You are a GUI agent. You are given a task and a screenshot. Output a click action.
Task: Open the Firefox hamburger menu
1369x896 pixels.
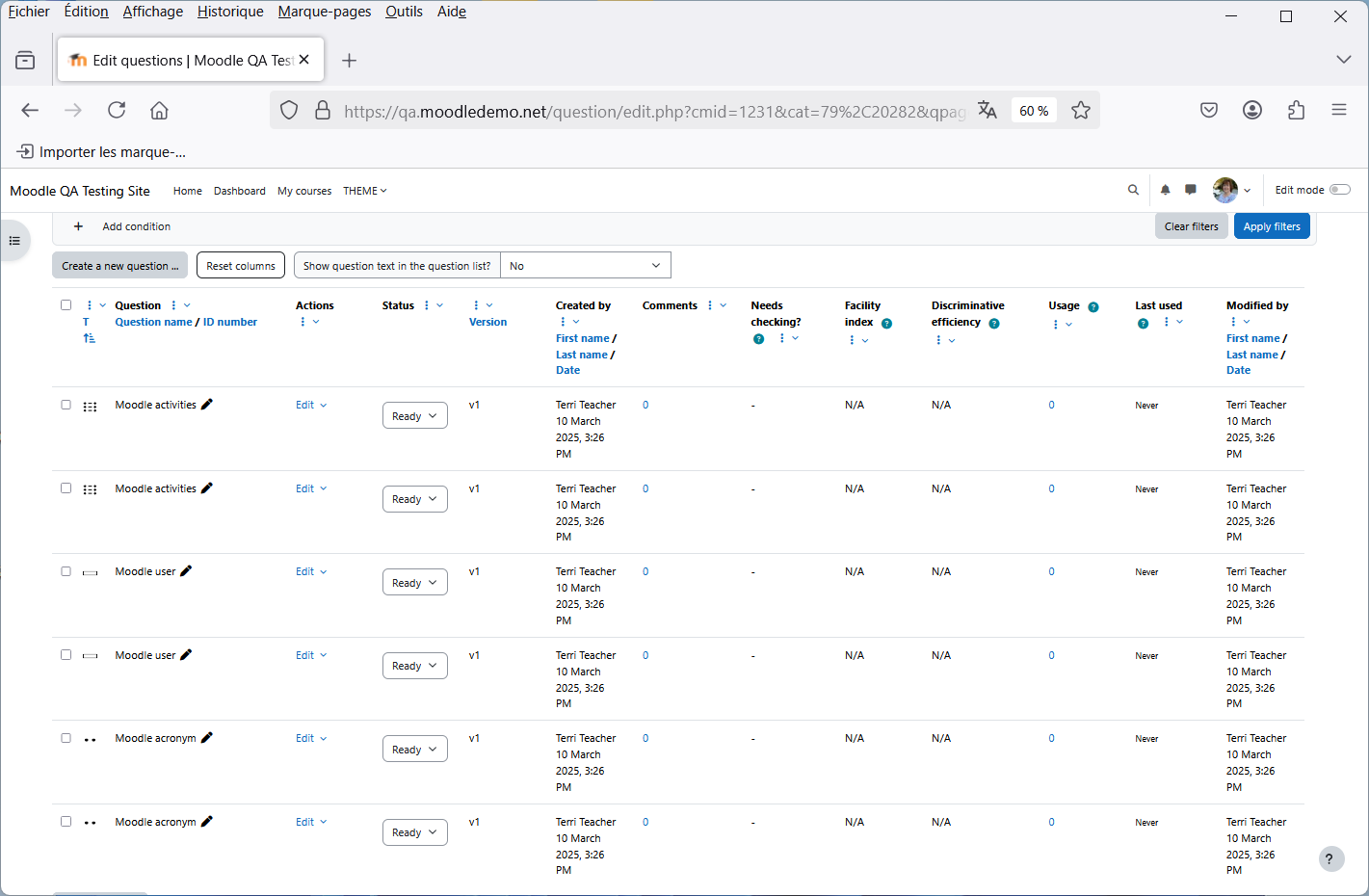tap(1339, 110)
